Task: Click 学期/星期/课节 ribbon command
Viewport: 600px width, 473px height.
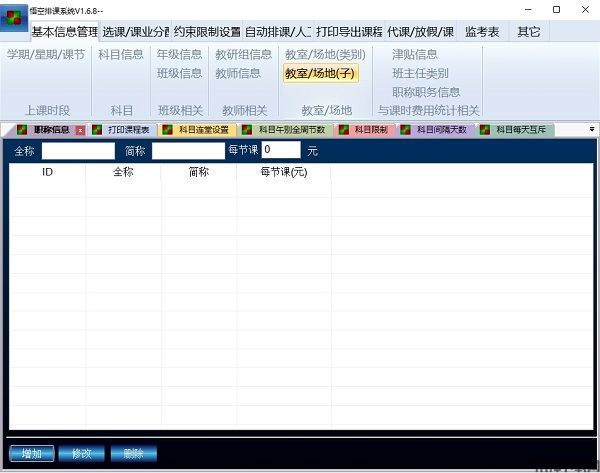Action: [46, 54]
